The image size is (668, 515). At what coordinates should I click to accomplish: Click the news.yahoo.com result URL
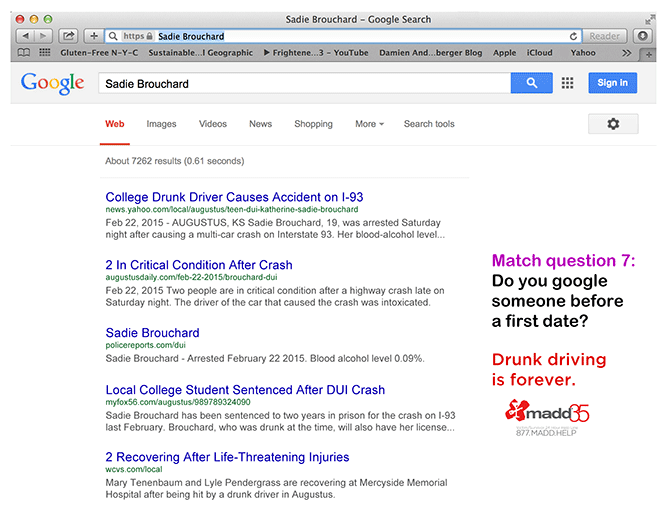tap(232, 210)
